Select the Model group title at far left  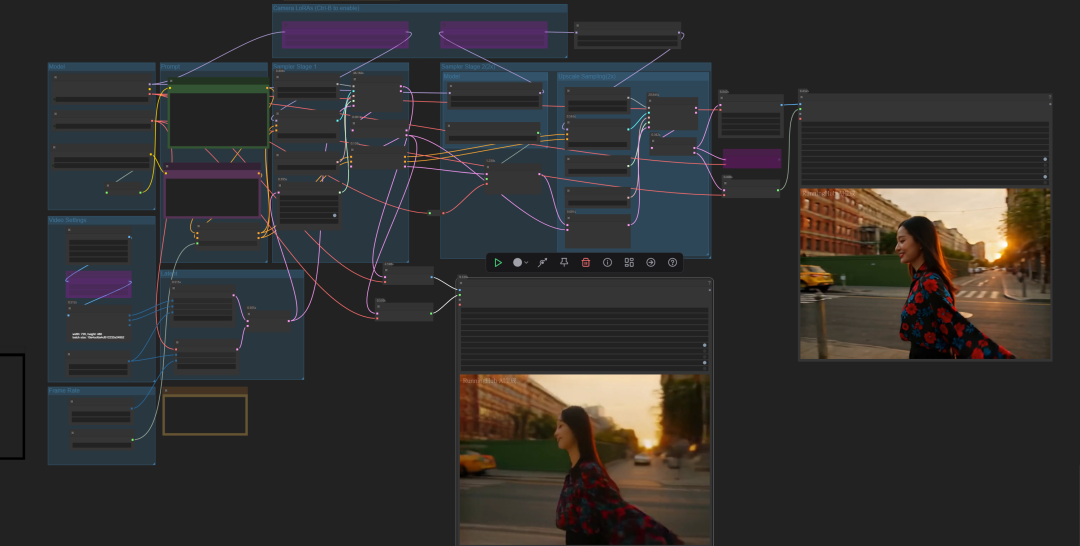(56, 67)
